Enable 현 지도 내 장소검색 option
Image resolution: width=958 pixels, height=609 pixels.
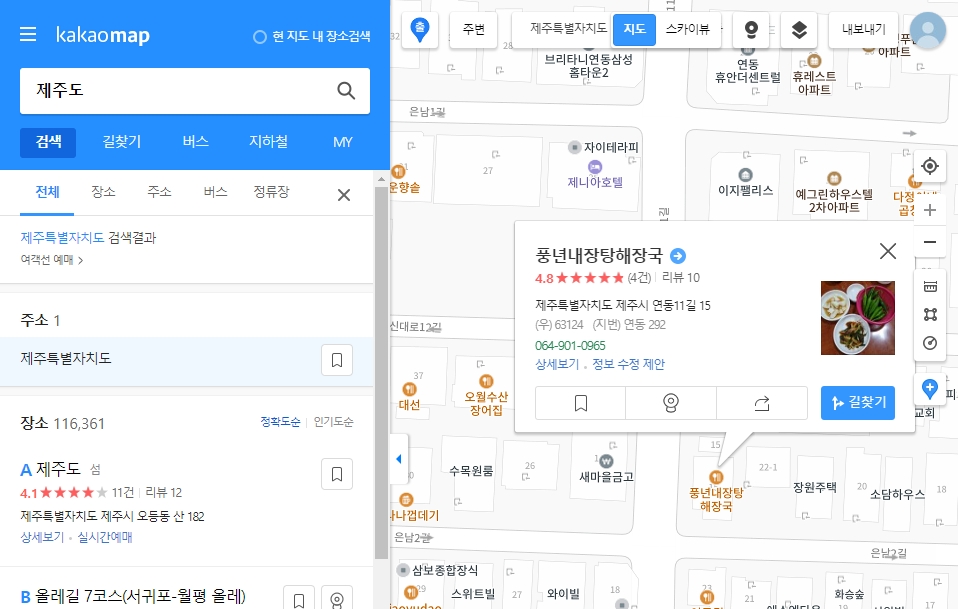(312, 37)
